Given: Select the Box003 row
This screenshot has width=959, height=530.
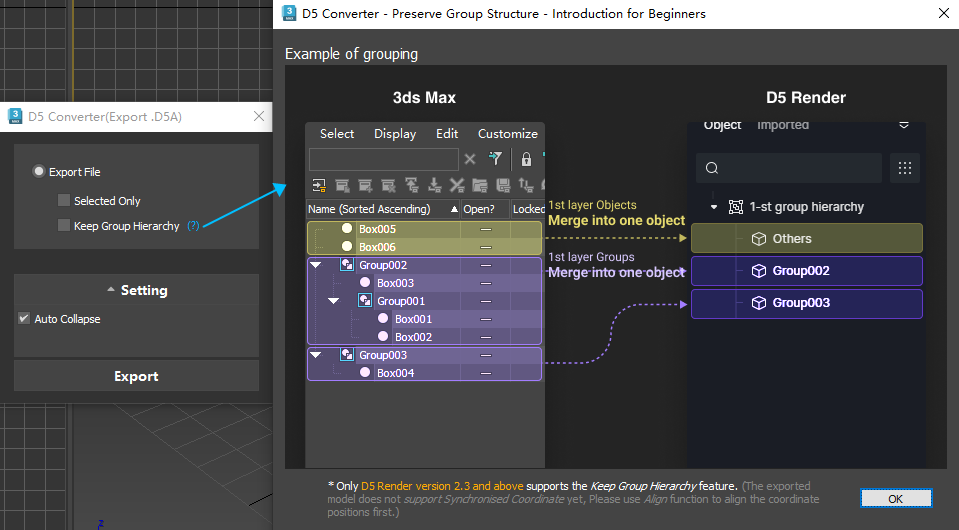Looking at the screenshot, I should coord(424,283).
